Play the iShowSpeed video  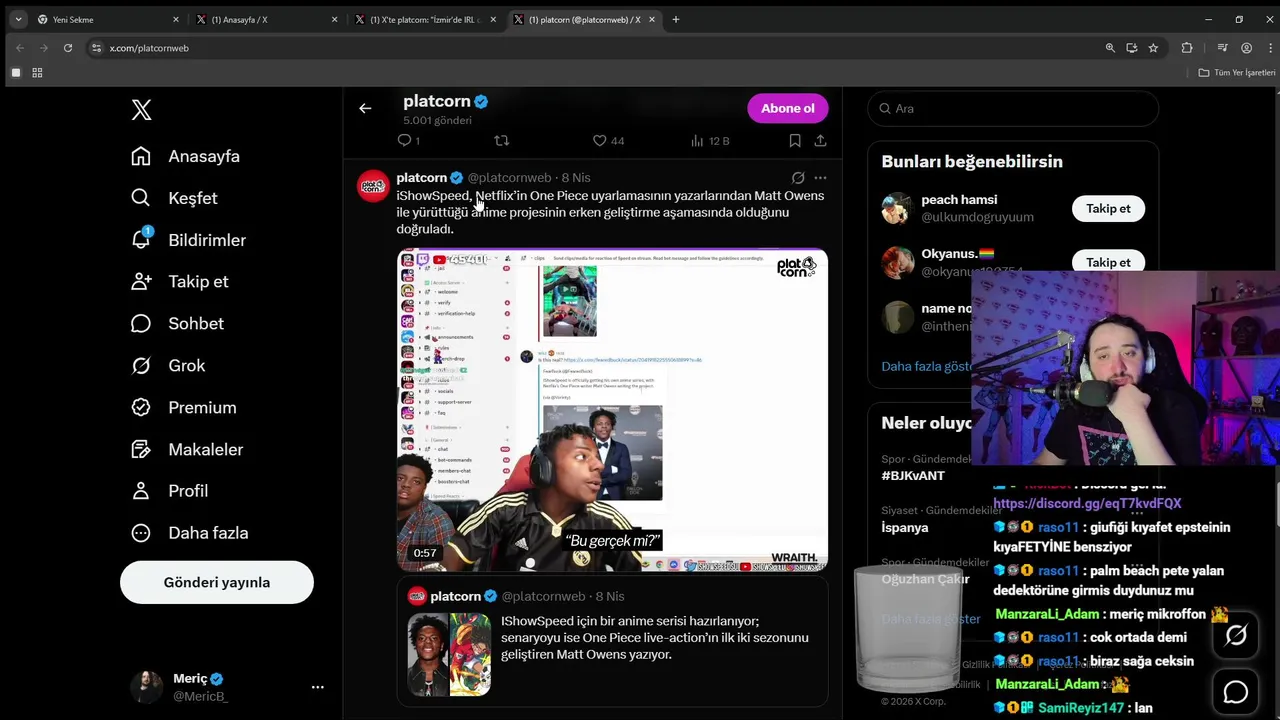click(x=612, y=410)
